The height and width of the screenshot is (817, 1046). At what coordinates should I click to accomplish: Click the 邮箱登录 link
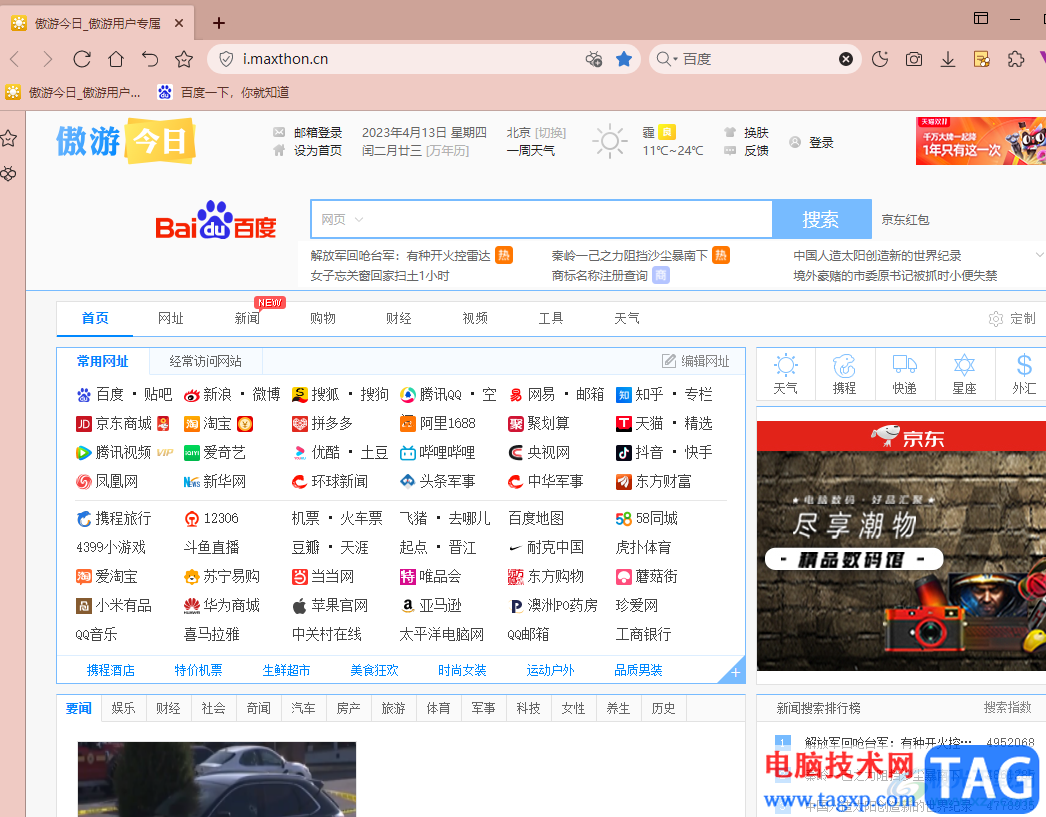click(318, 133)
